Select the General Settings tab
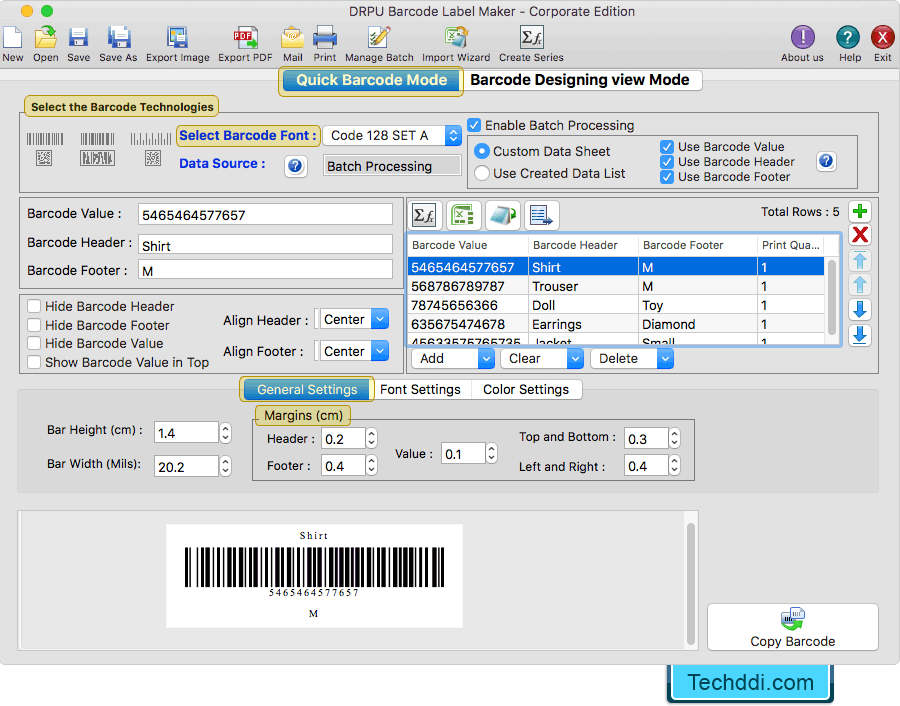900x706 pixels. tap(307, 390)
